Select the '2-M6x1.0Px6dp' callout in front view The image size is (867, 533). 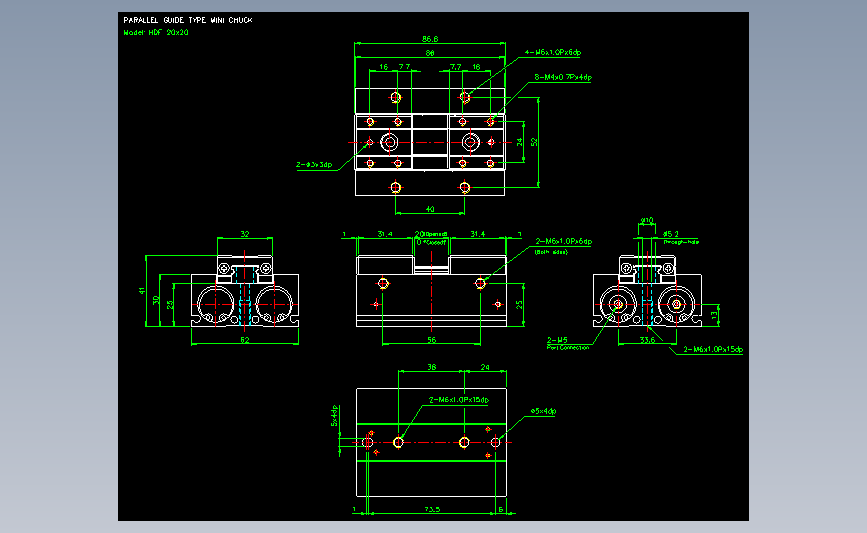[563, 242]
